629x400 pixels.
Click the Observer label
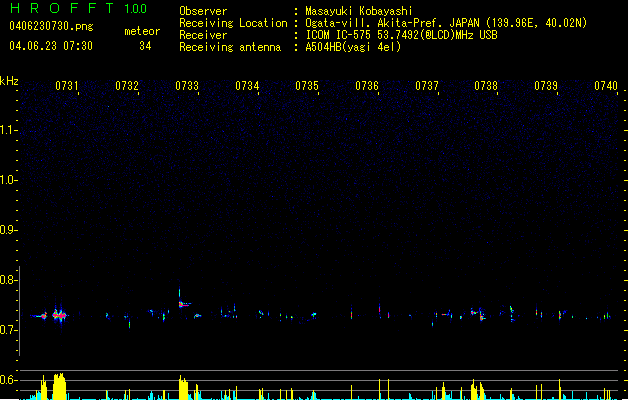point(203,11)
